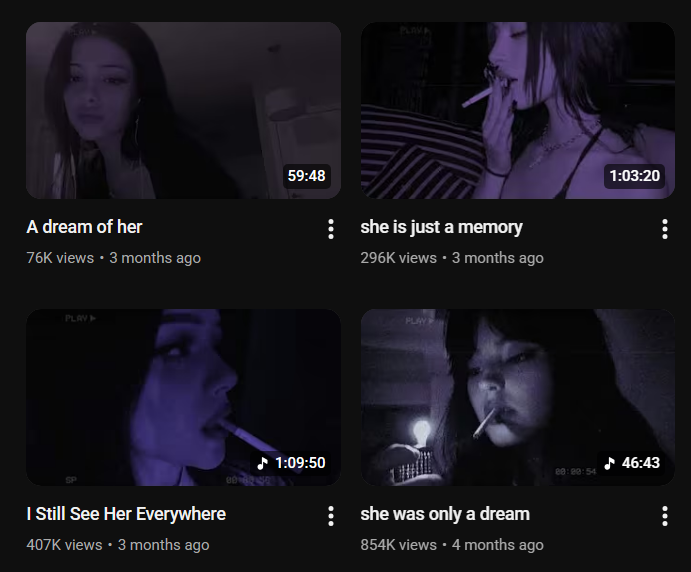Click the 407K views metadata text
Screen dimensions: 691x572
[64, 545]
